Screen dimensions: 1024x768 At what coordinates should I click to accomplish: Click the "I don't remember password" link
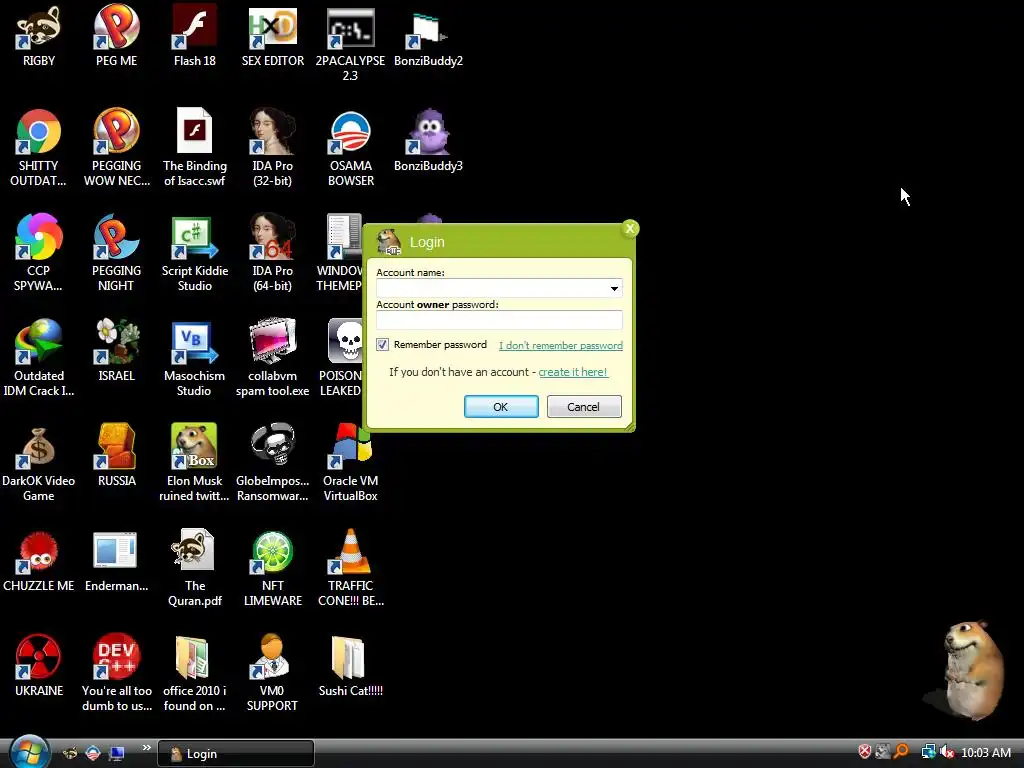tap(561, 345)
